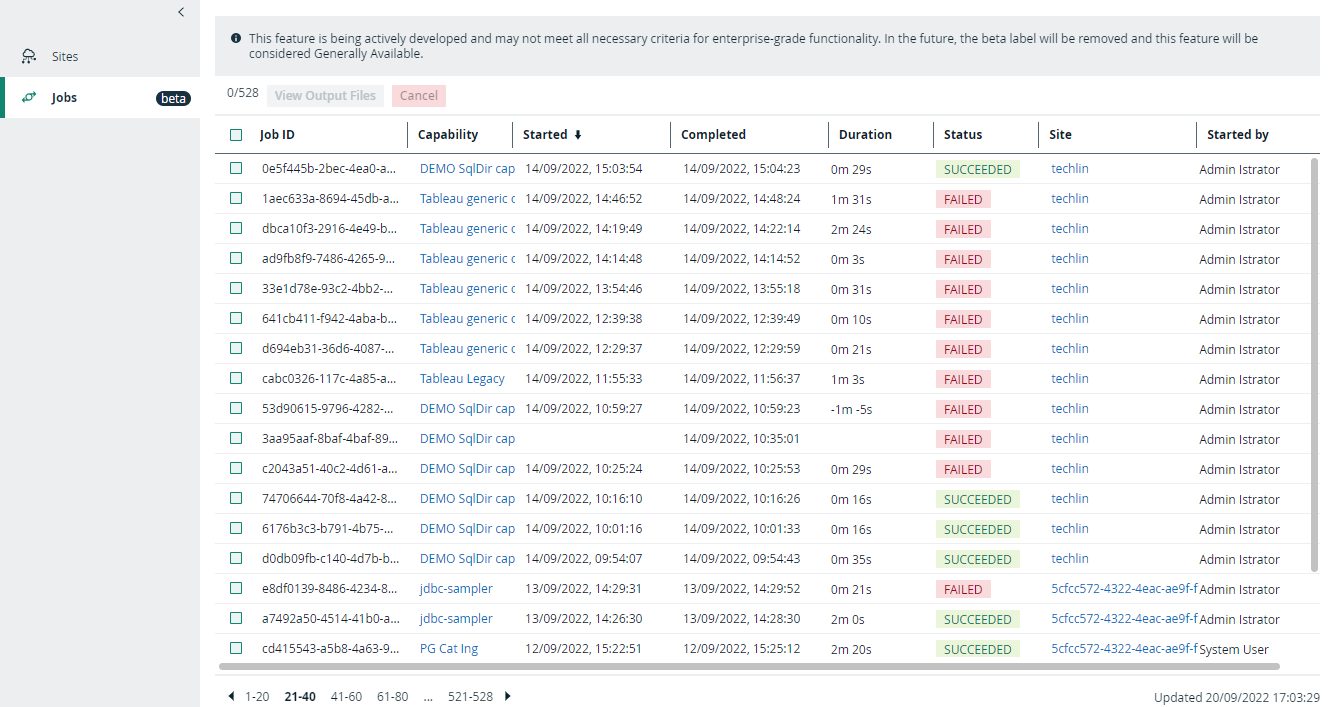The image size is (1335, 707).
Task: Open the techlin site link
Action: (1069, 168)
